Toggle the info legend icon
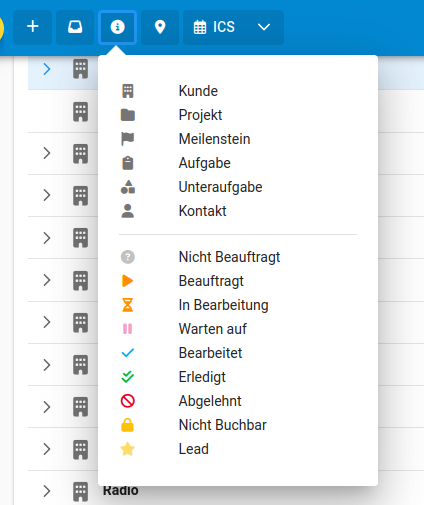The height and width of the screenshot is (505, 424). click(117, 27)
